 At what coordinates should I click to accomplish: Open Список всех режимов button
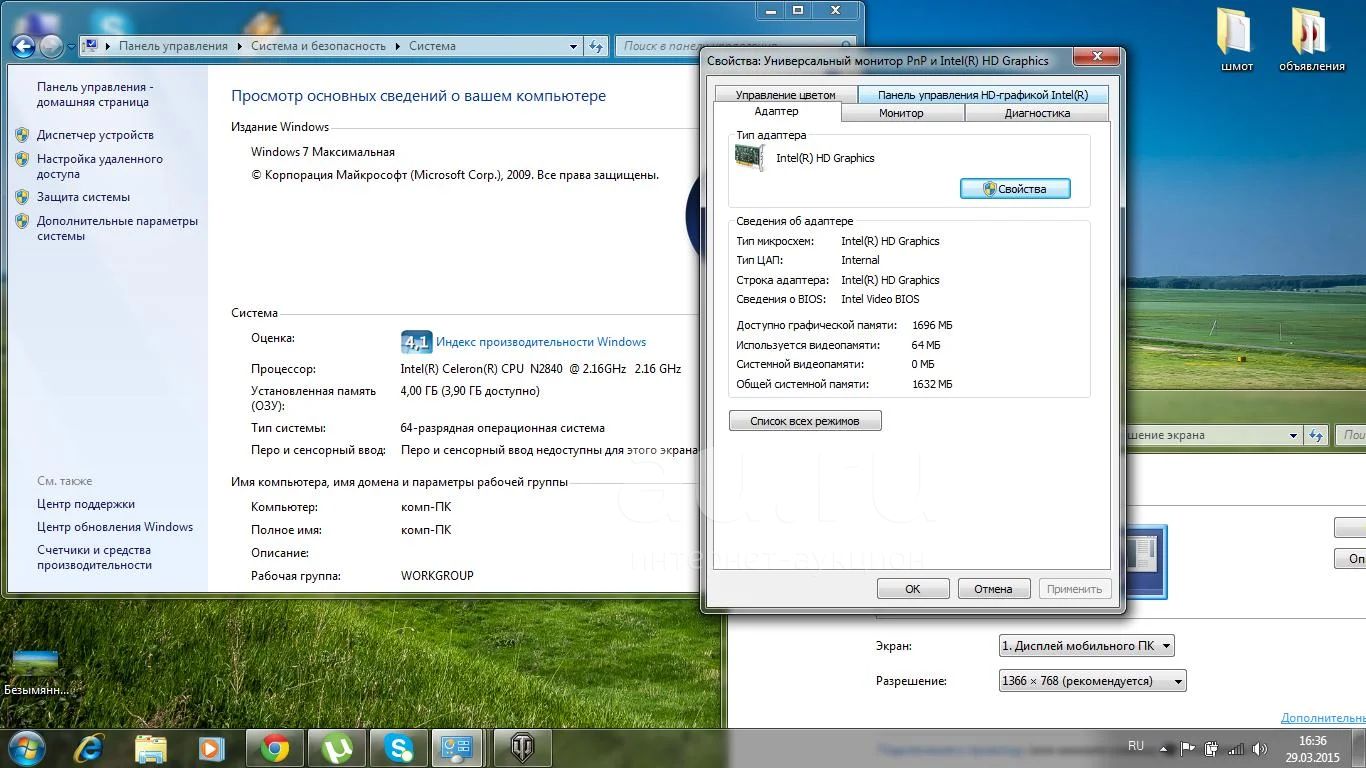(x=805, y=421)
